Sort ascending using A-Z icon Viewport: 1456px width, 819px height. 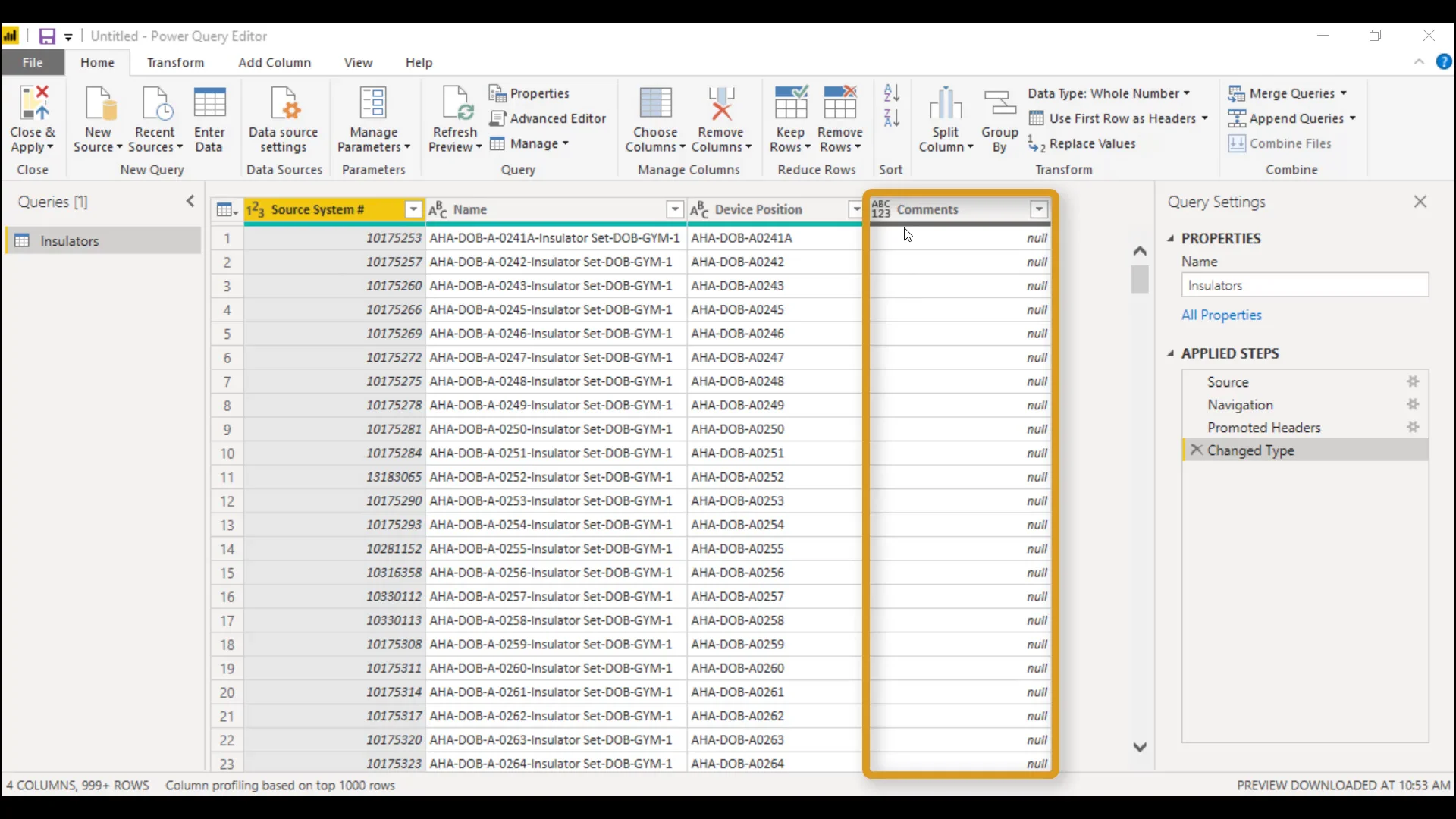tap(892, 93)
